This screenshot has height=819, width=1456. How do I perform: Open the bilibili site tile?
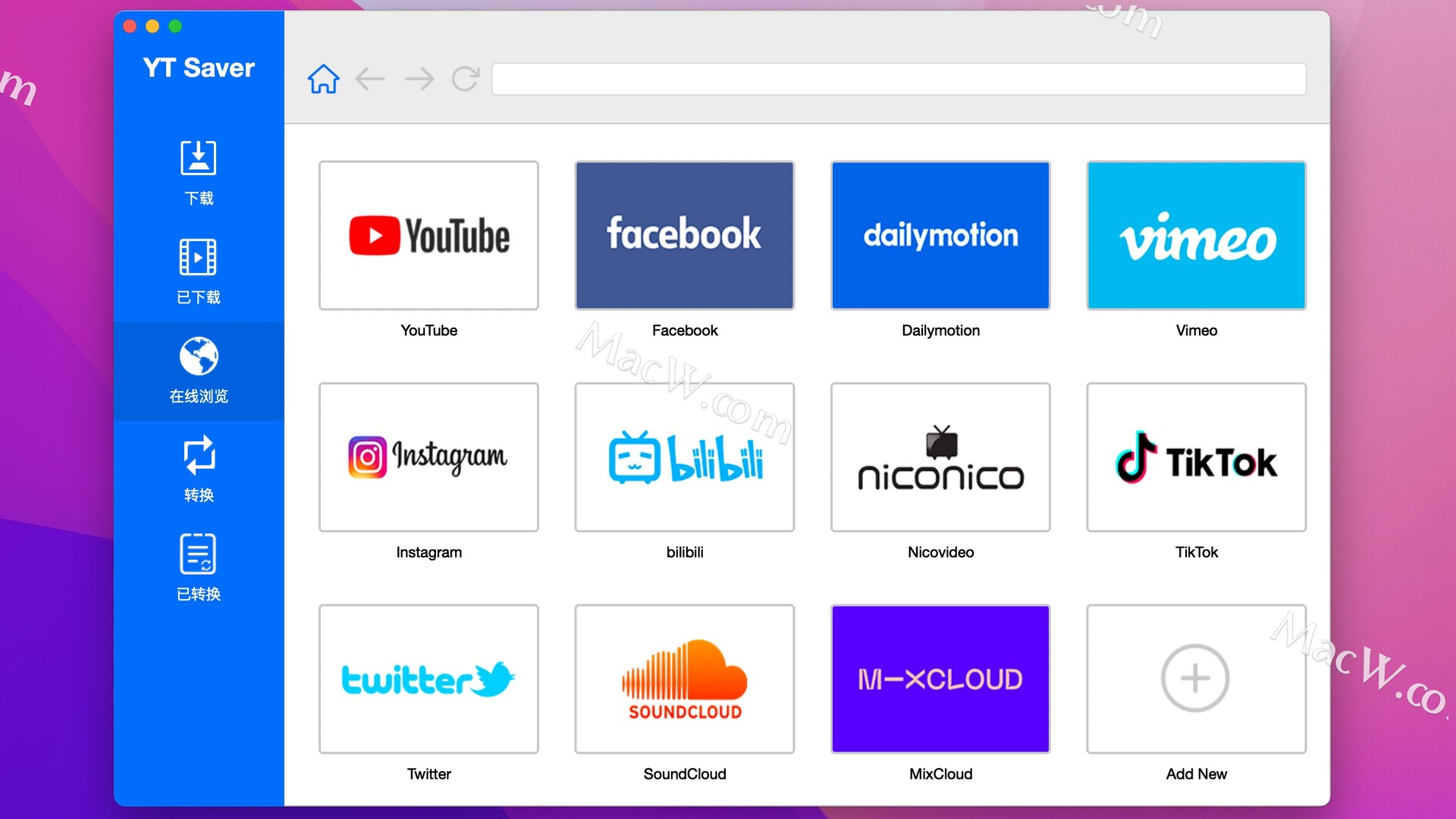tap(685, 457)
